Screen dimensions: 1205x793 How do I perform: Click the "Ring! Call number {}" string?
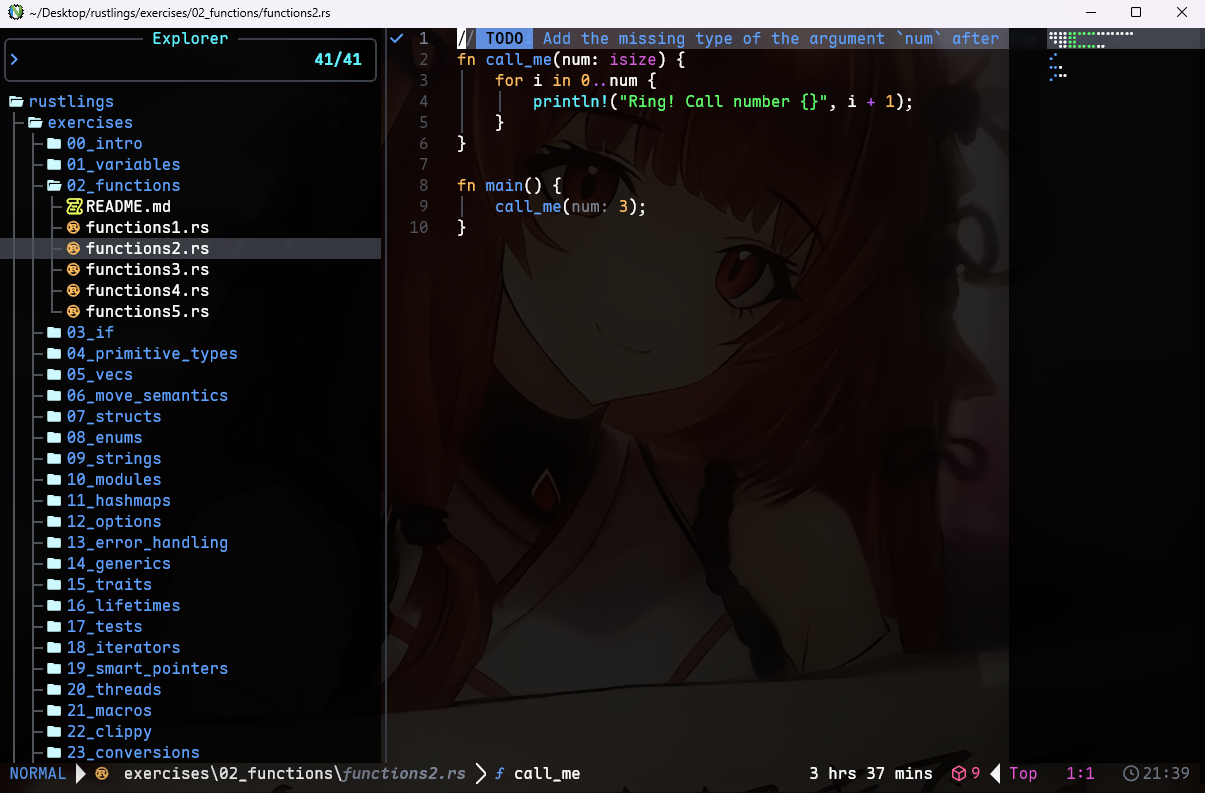coord(724,102)
